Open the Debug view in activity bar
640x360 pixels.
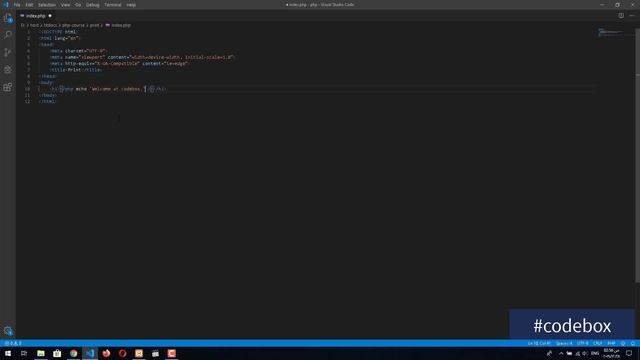pos(8,69)
